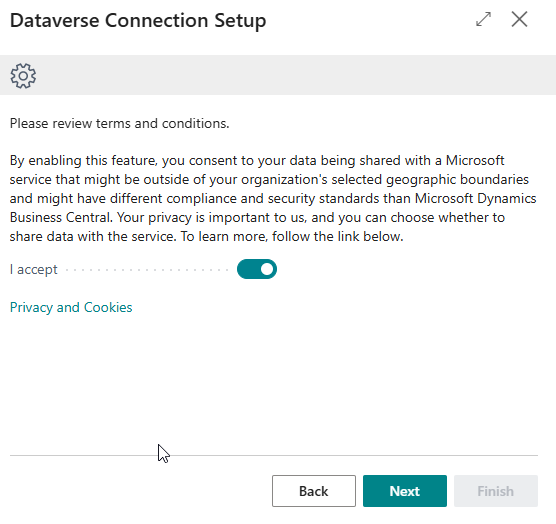Screen dimensions: 556x524
Task: Click the line starting "By enabling this feature"
Action: coord(257,161)
